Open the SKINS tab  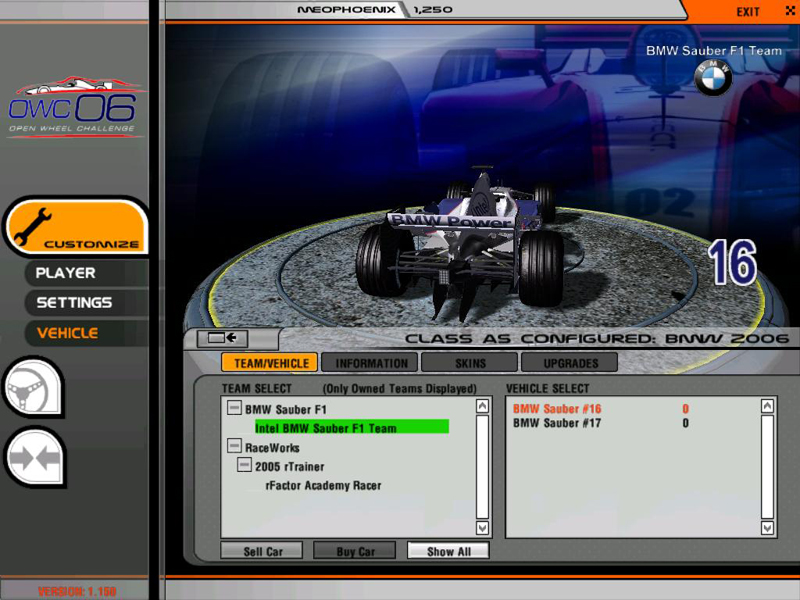469,363
